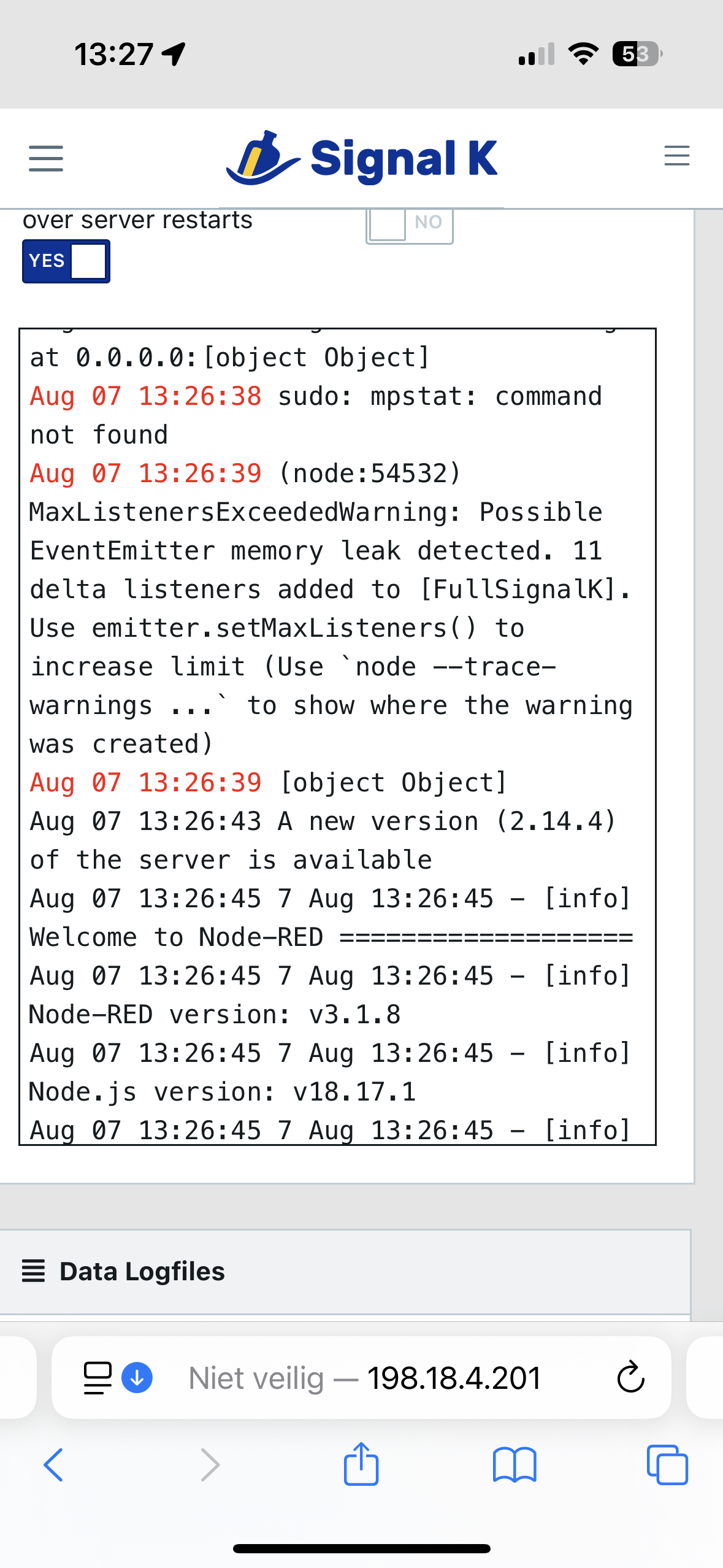Click the 'new version (2.14.4)' log line
The width and height of the screenshot is (723, 1568).
coord(324,840)
